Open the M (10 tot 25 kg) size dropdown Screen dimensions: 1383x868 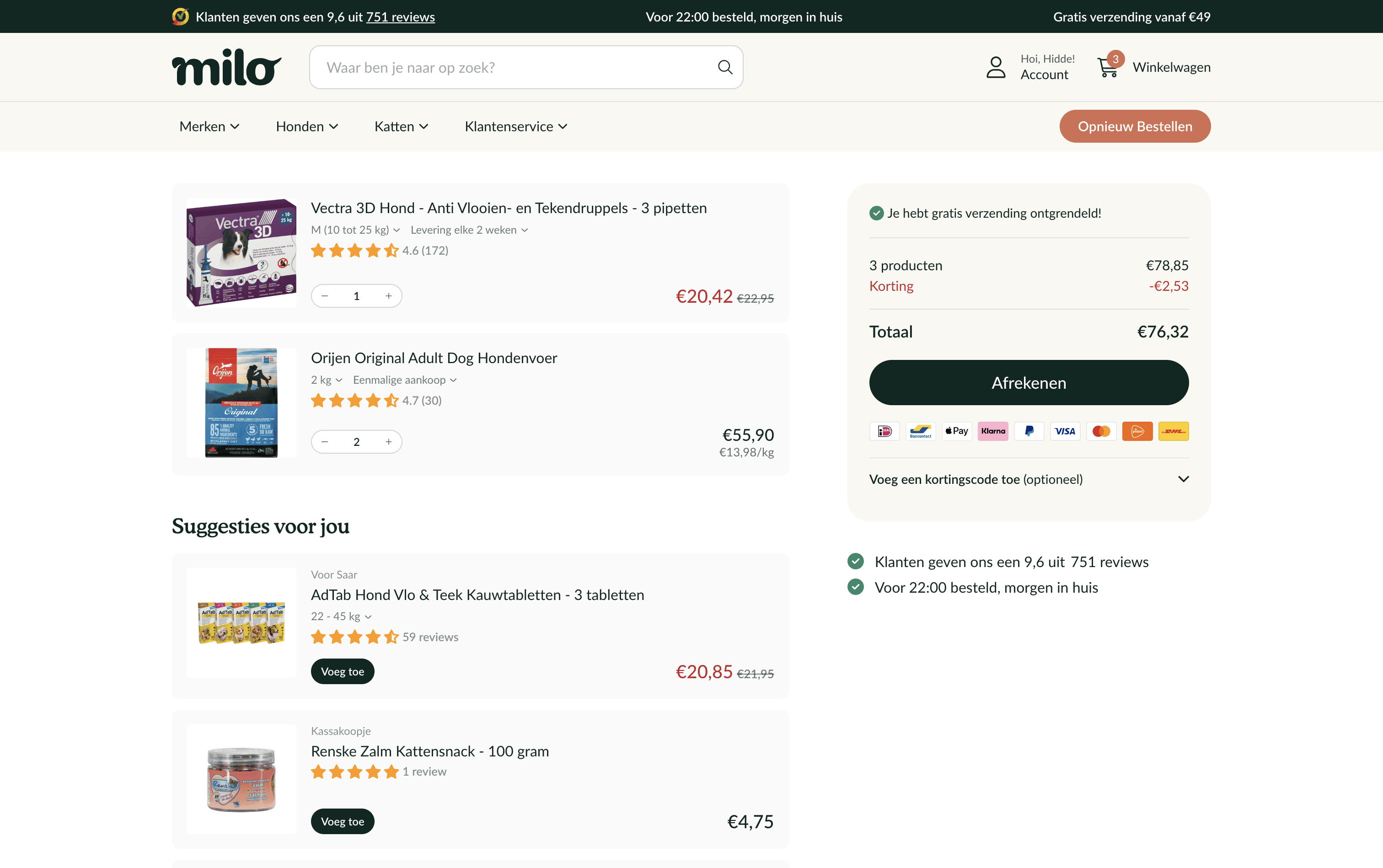coord(355,230)
